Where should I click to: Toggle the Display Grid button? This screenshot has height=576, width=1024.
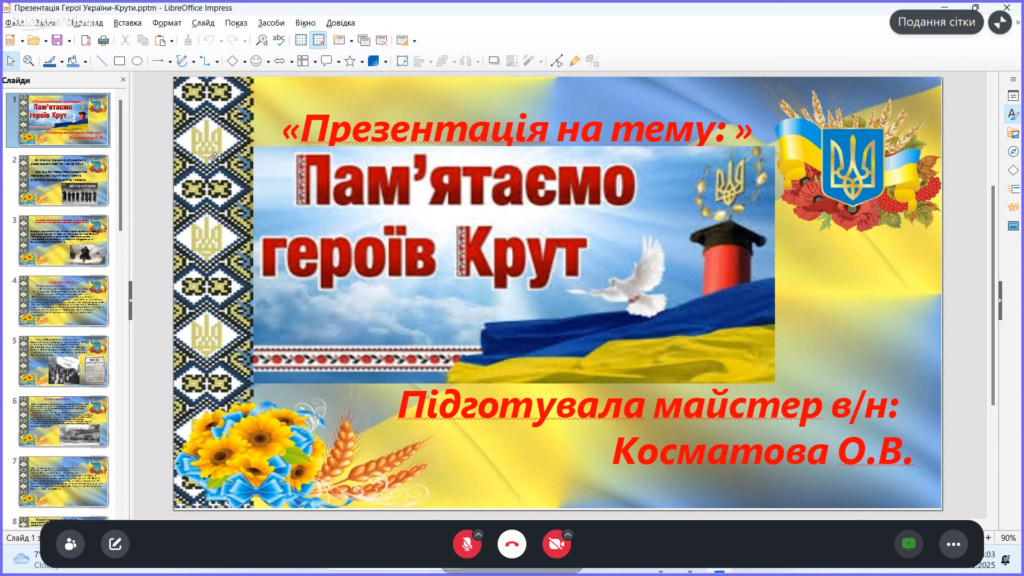coord(301,40)
